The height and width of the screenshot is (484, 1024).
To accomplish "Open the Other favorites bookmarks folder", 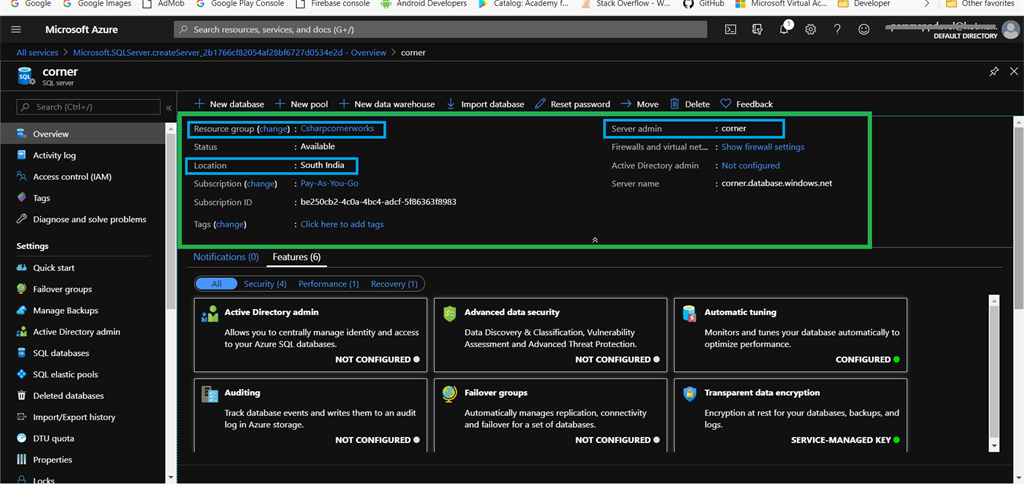I will tap(982, 4).
